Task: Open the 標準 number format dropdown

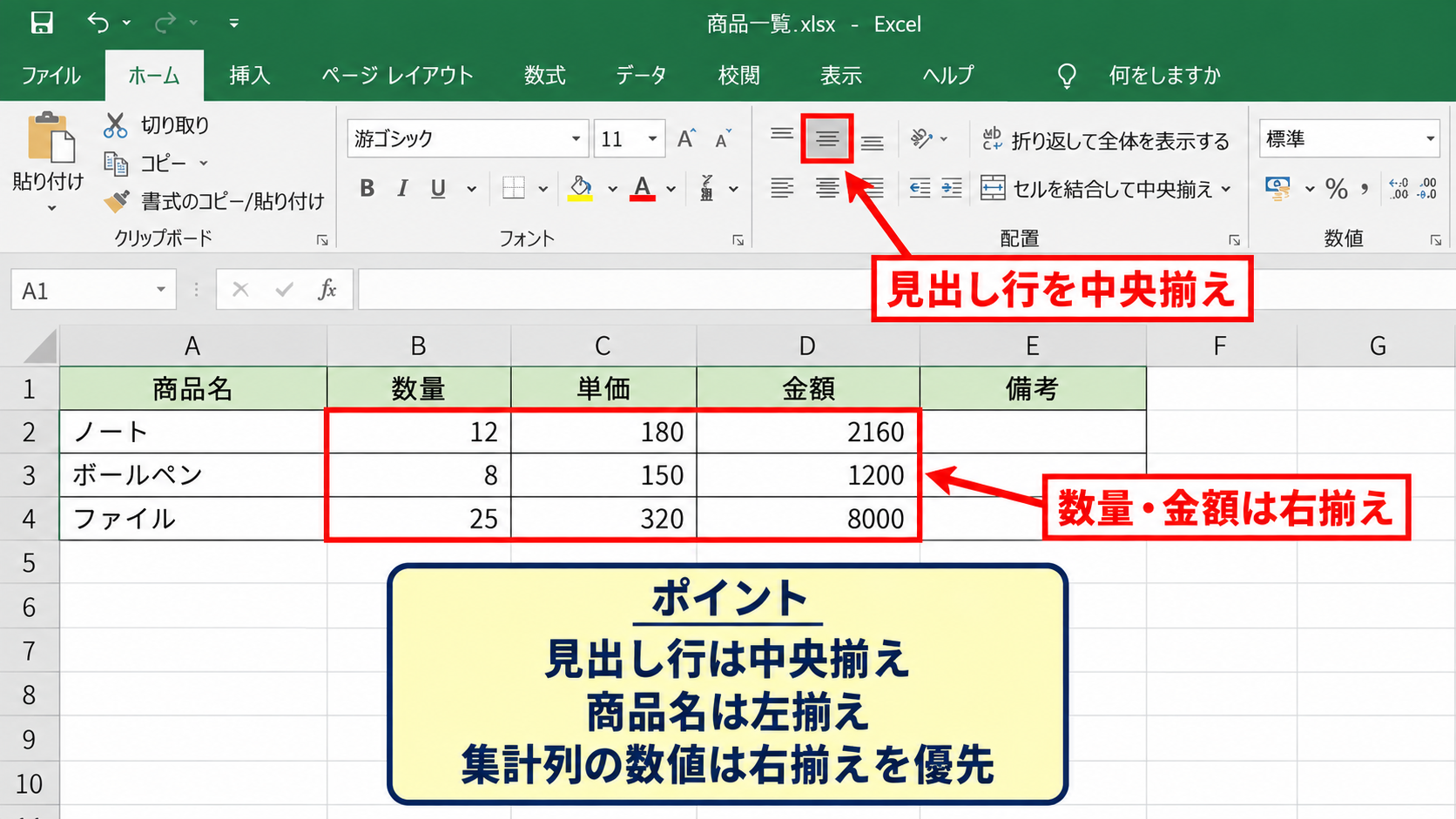Action: point(1430,139)
